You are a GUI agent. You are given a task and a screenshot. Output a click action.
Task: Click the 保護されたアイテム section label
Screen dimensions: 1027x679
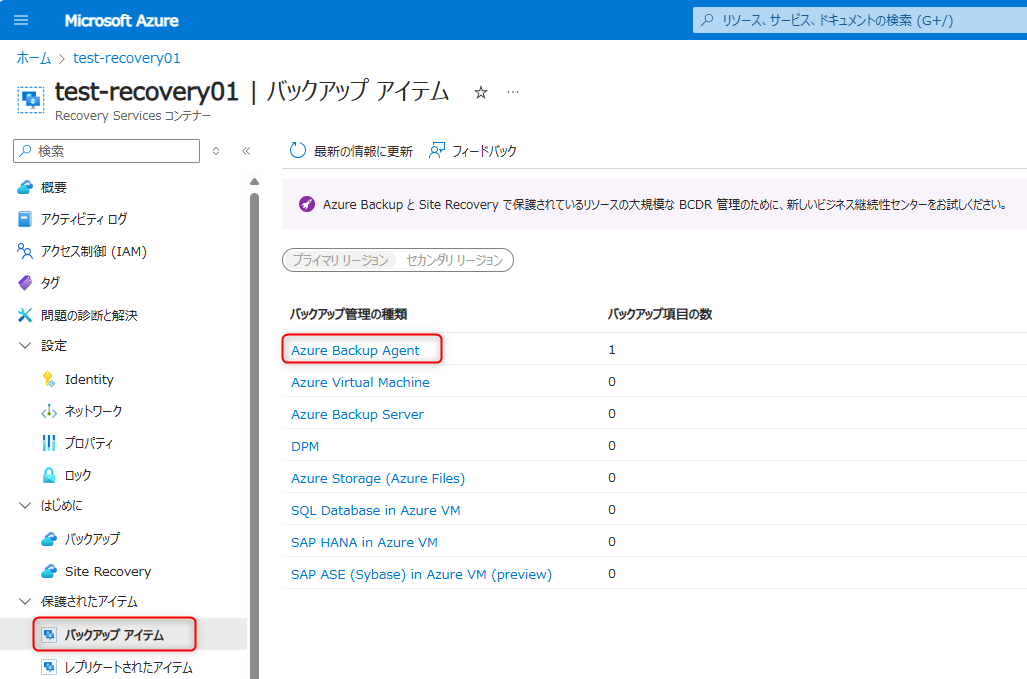coord(89,601)
